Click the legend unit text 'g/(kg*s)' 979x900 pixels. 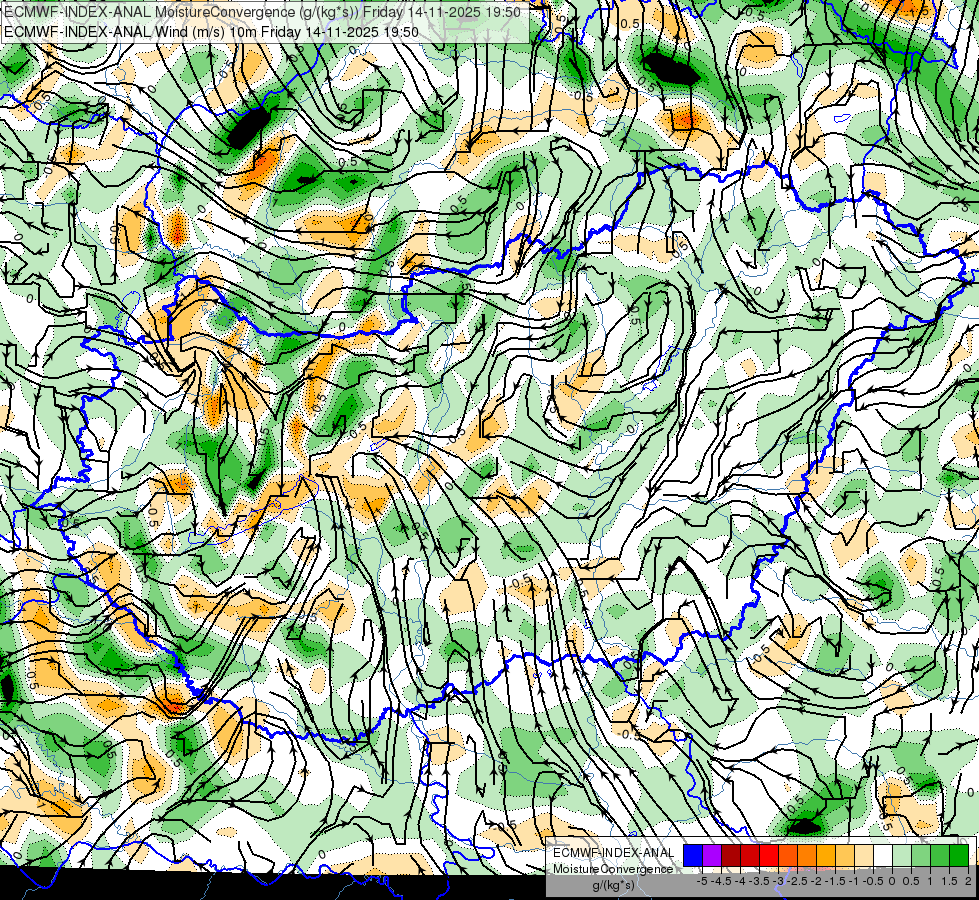[613, 886]
